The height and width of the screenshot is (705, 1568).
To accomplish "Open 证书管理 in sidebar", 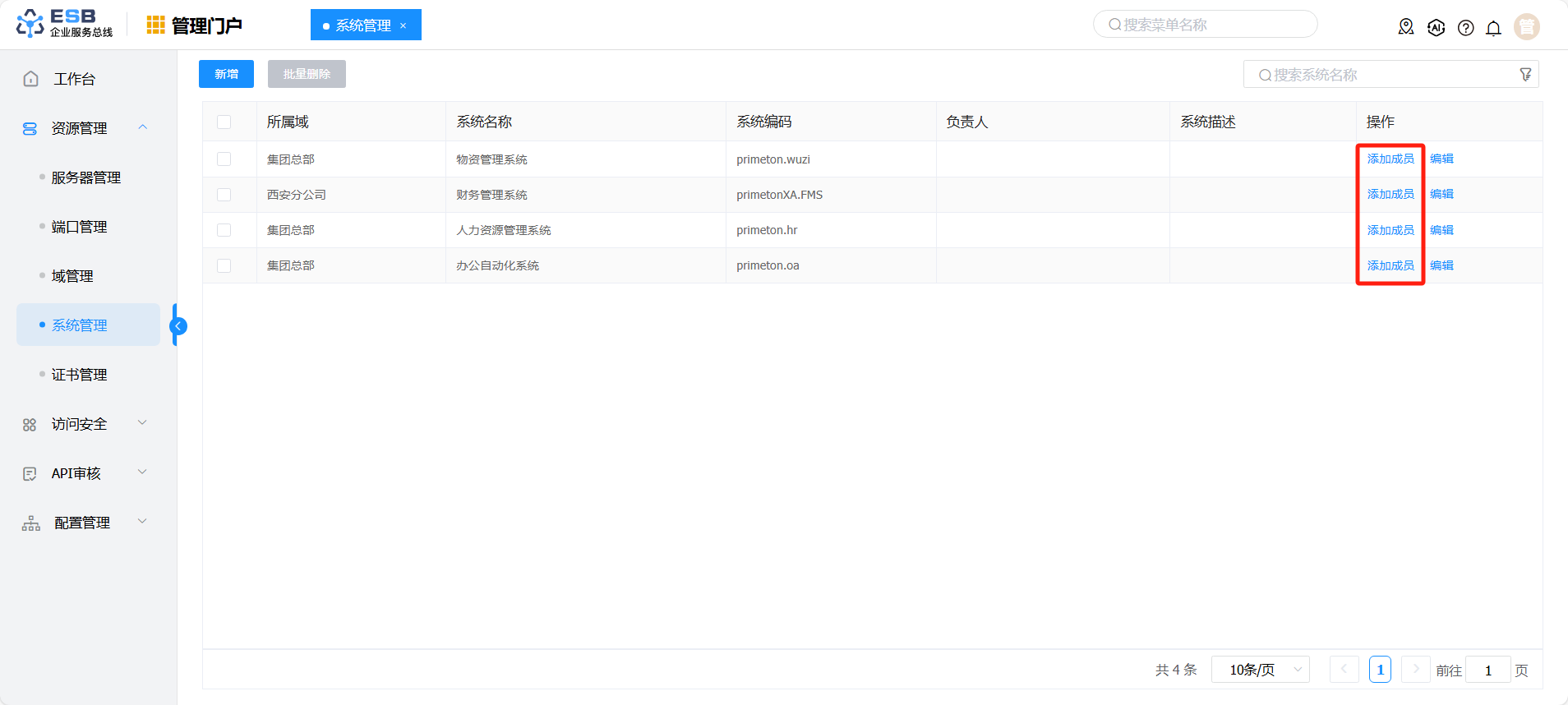I will tap(79, 375).
